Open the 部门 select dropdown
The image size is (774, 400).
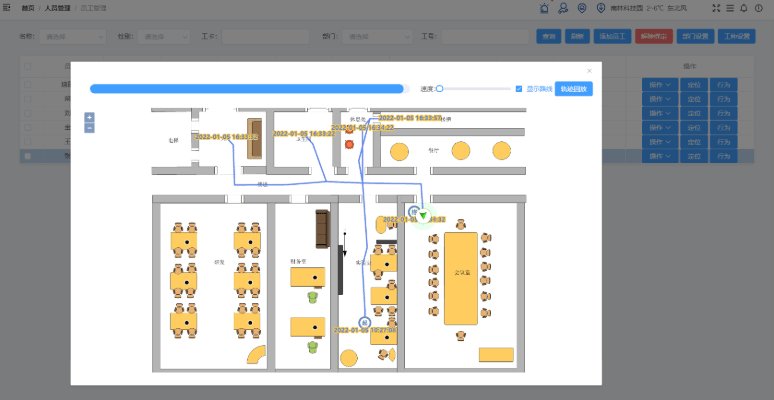pyautogui.click(x=377, y=36)
